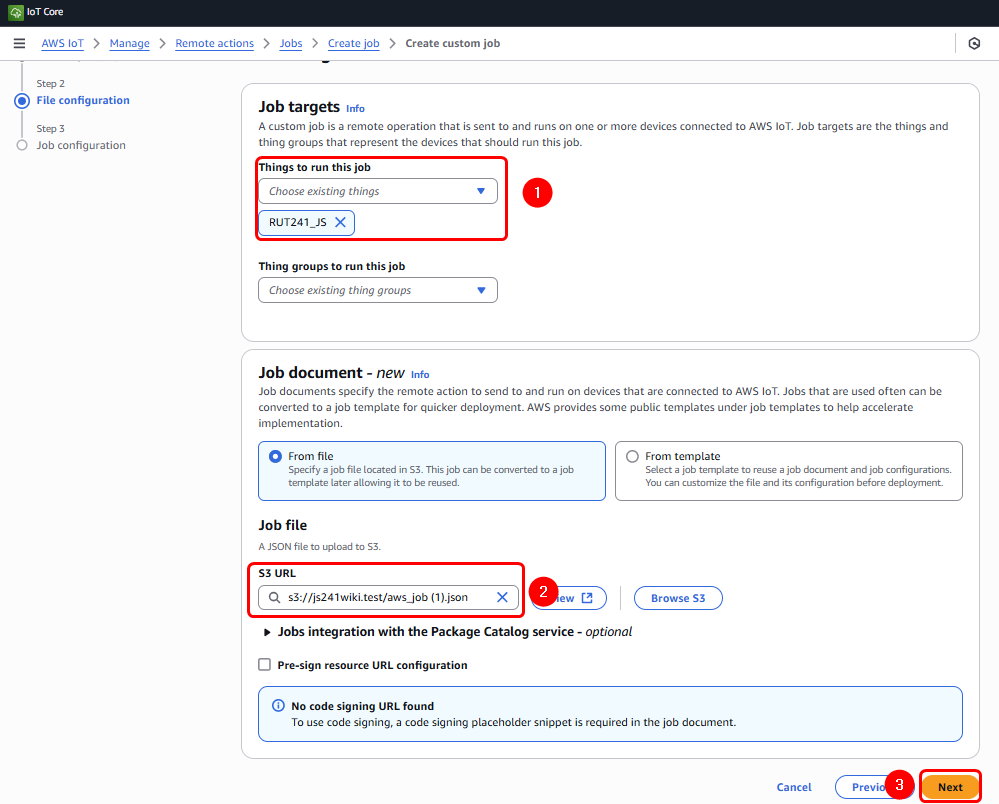Select the From template radio option
This screenshot has width=999, height=804.
(x=632, y=456)
